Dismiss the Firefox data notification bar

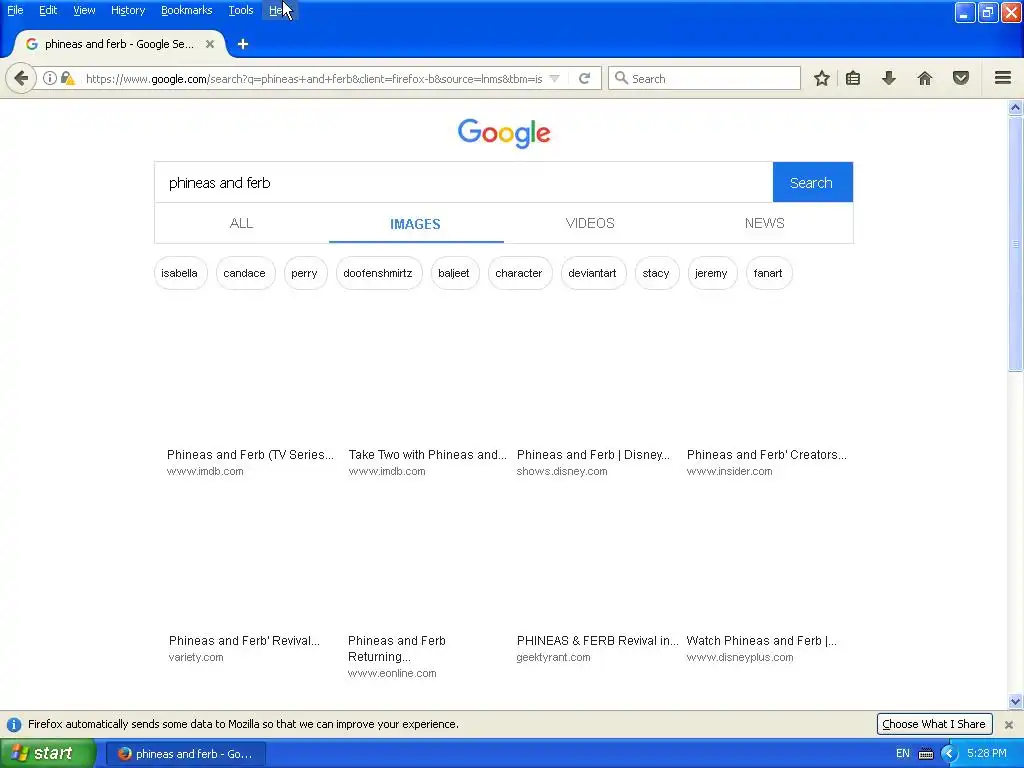click(x=1009, y=724)
